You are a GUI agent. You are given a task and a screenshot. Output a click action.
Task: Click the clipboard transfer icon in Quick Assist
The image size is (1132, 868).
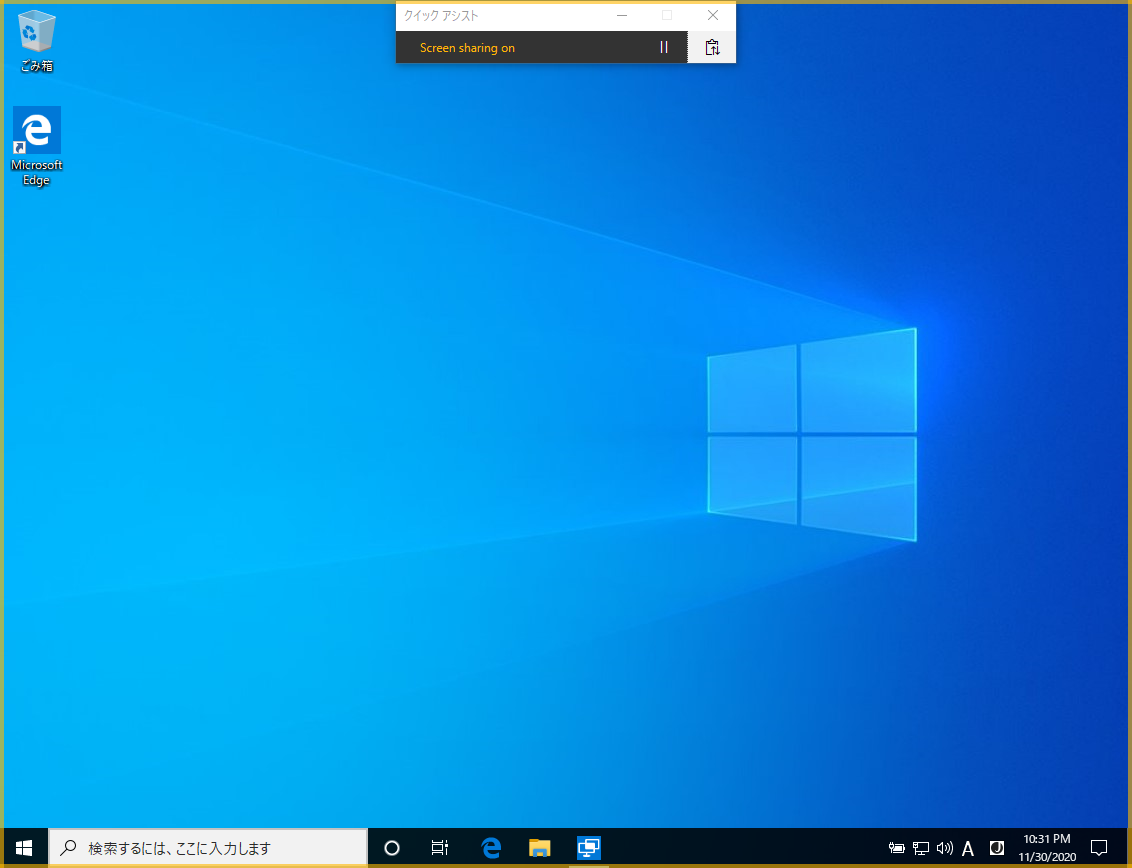click(x=712, y=47)
